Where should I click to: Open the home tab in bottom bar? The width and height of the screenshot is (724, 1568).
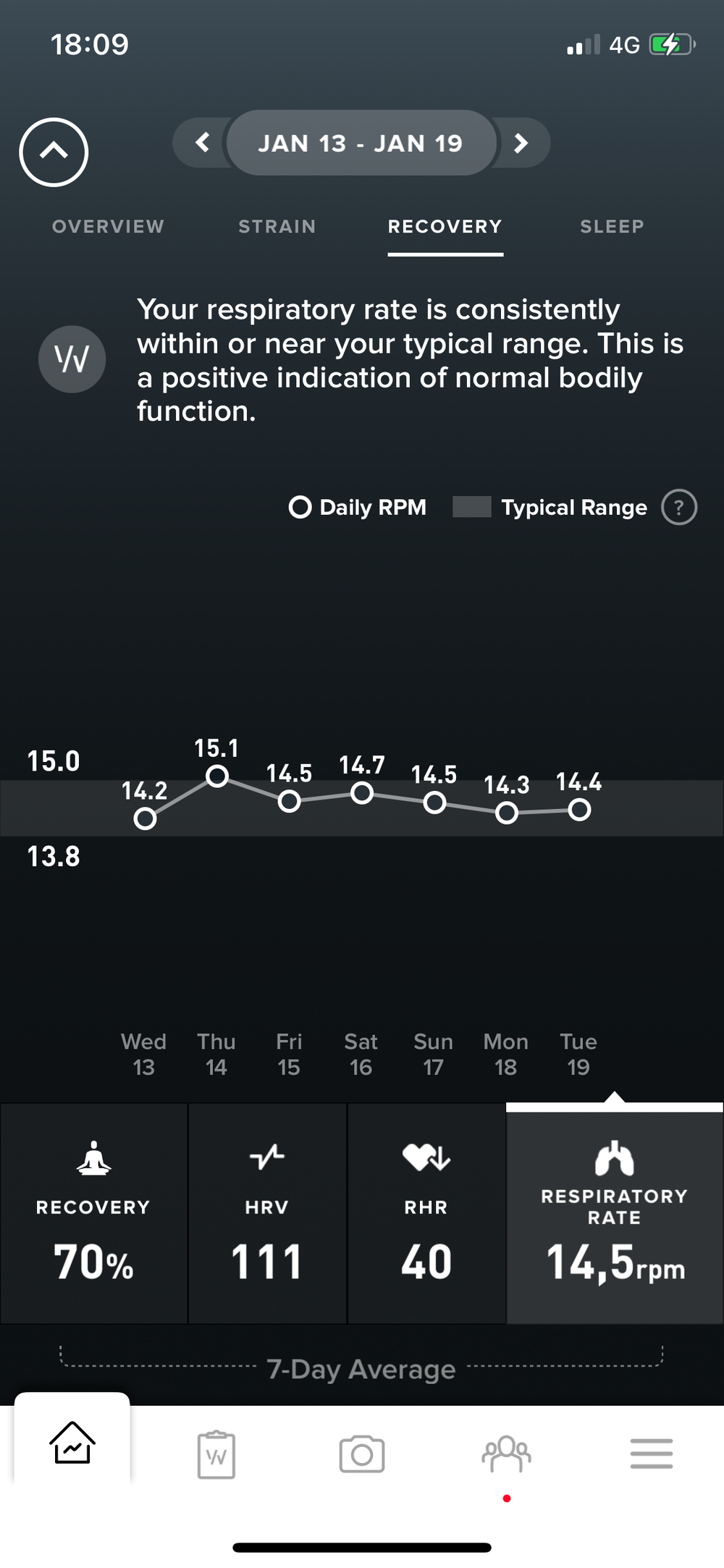pyautogui.click(x=72, y=1442)
